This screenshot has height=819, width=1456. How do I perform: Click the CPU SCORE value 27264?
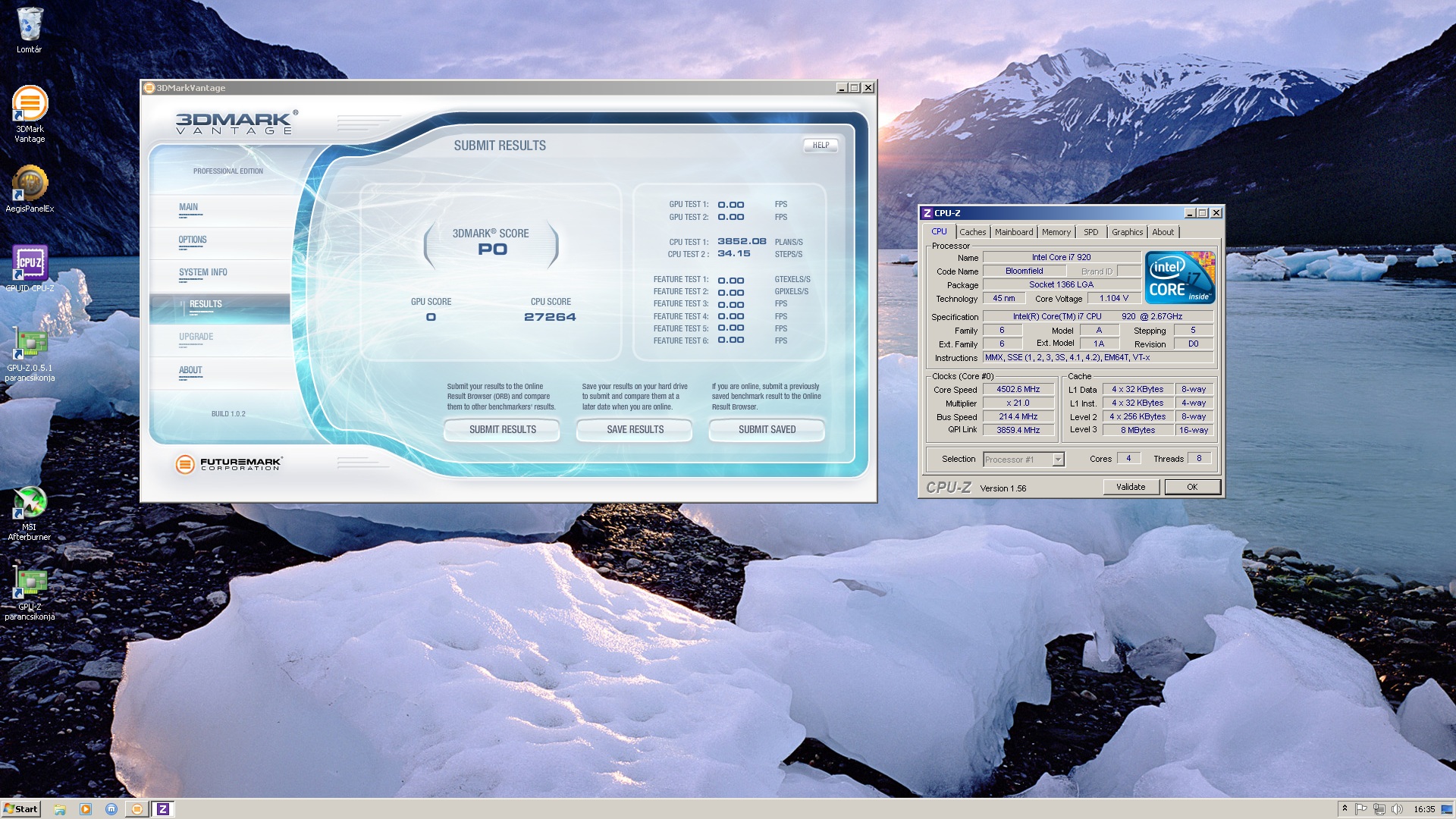550,317
